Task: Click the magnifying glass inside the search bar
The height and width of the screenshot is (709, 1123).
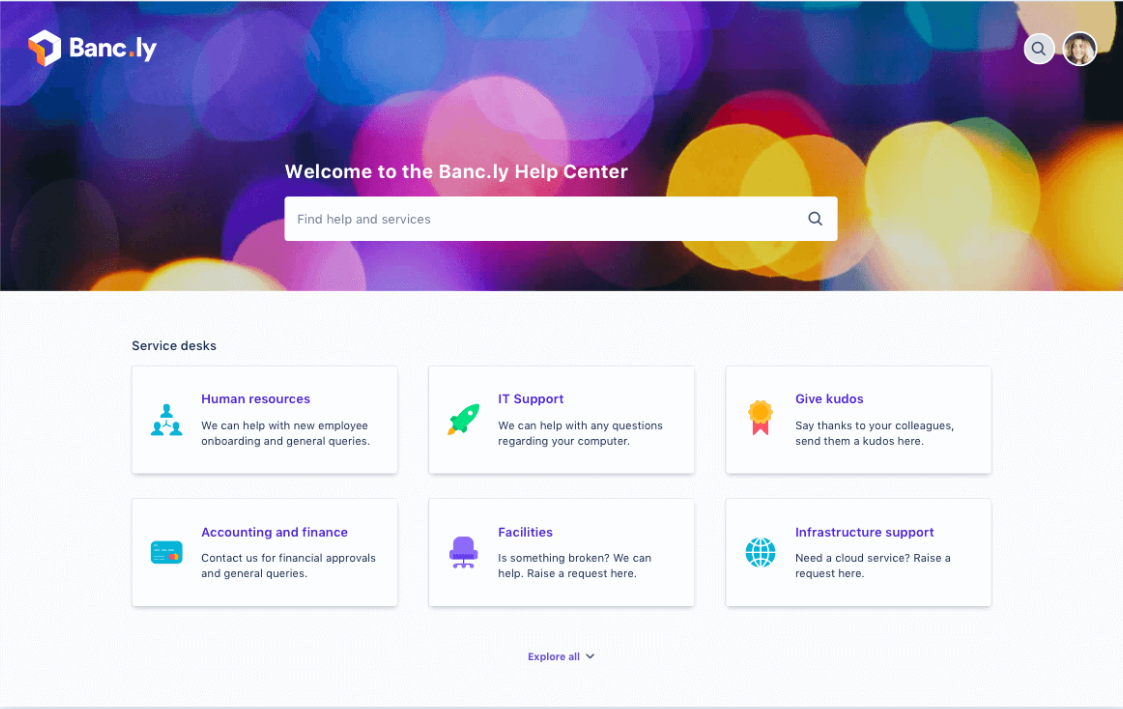Action: pos(814,218)
